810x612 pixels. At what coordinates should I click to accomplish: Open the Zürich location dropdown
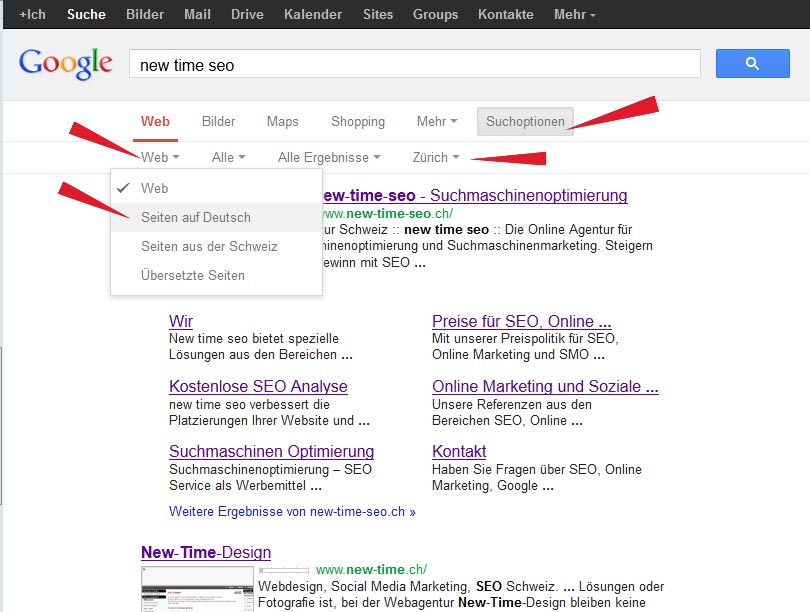point(436,158)
